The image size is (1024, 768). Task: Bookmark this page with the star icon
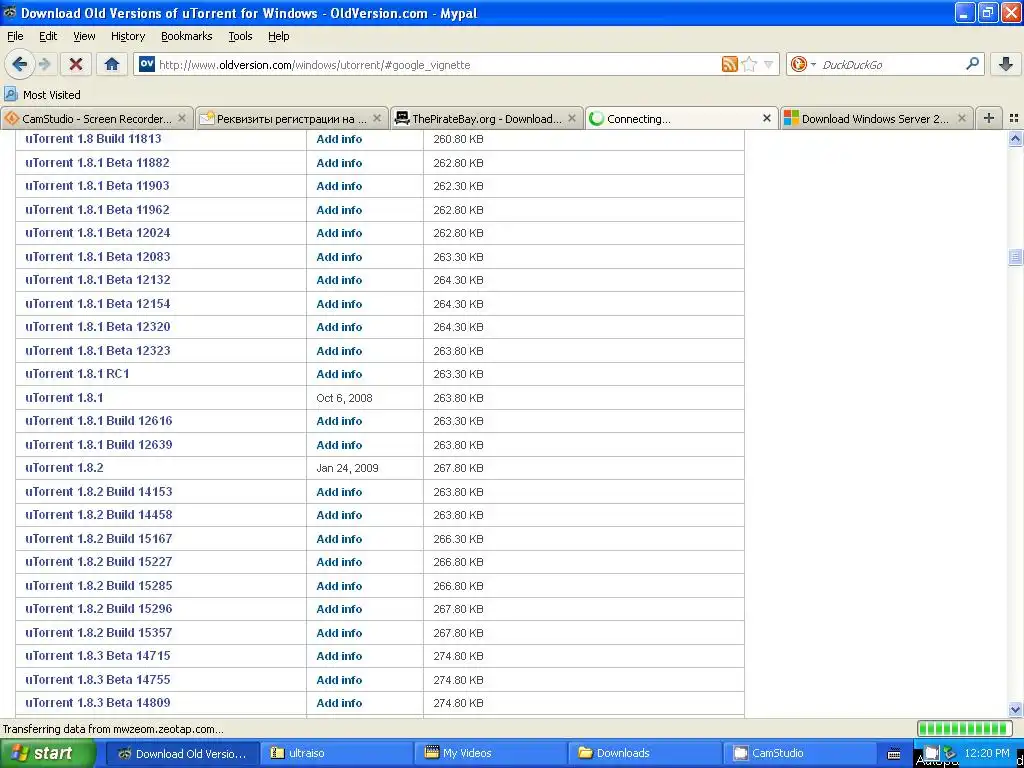tap(750, 64)
